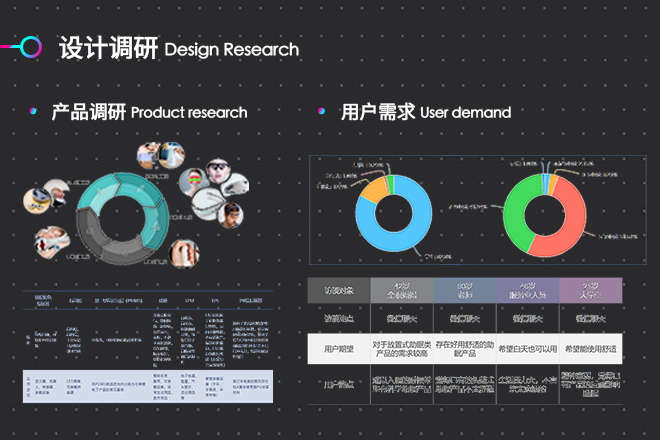Click the 访谈对象 table header cell
The image size is (660, 440).
point(339,289)
